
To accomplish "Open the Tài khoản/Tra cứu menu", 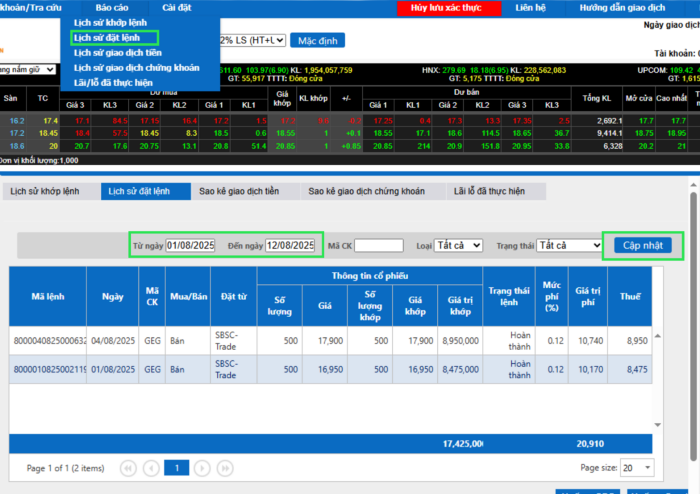I will pyautogui.click(x=31, y=8).
